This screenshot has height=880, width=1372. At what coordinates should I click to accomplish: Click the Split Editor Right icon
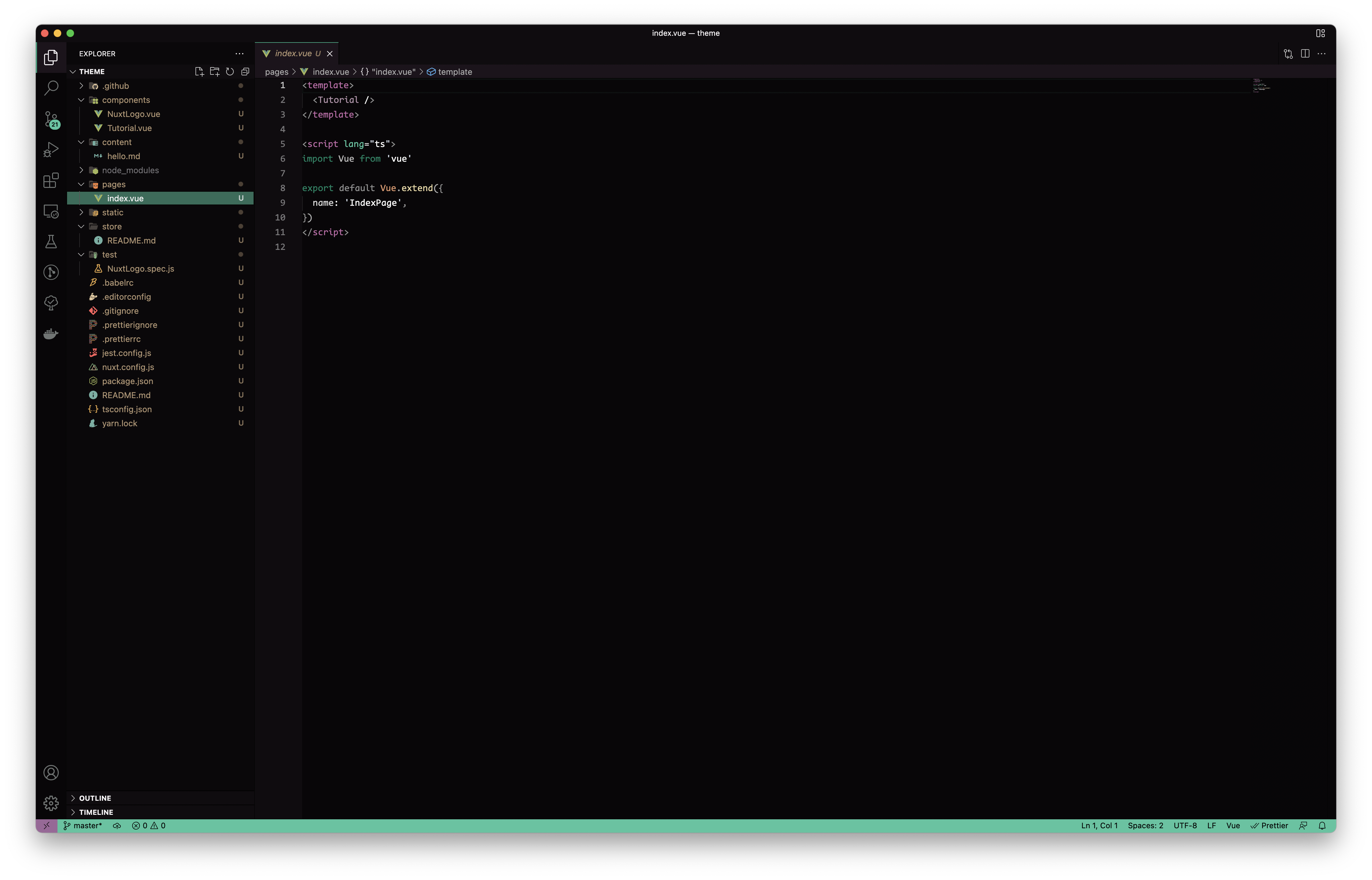point(1305,54)
